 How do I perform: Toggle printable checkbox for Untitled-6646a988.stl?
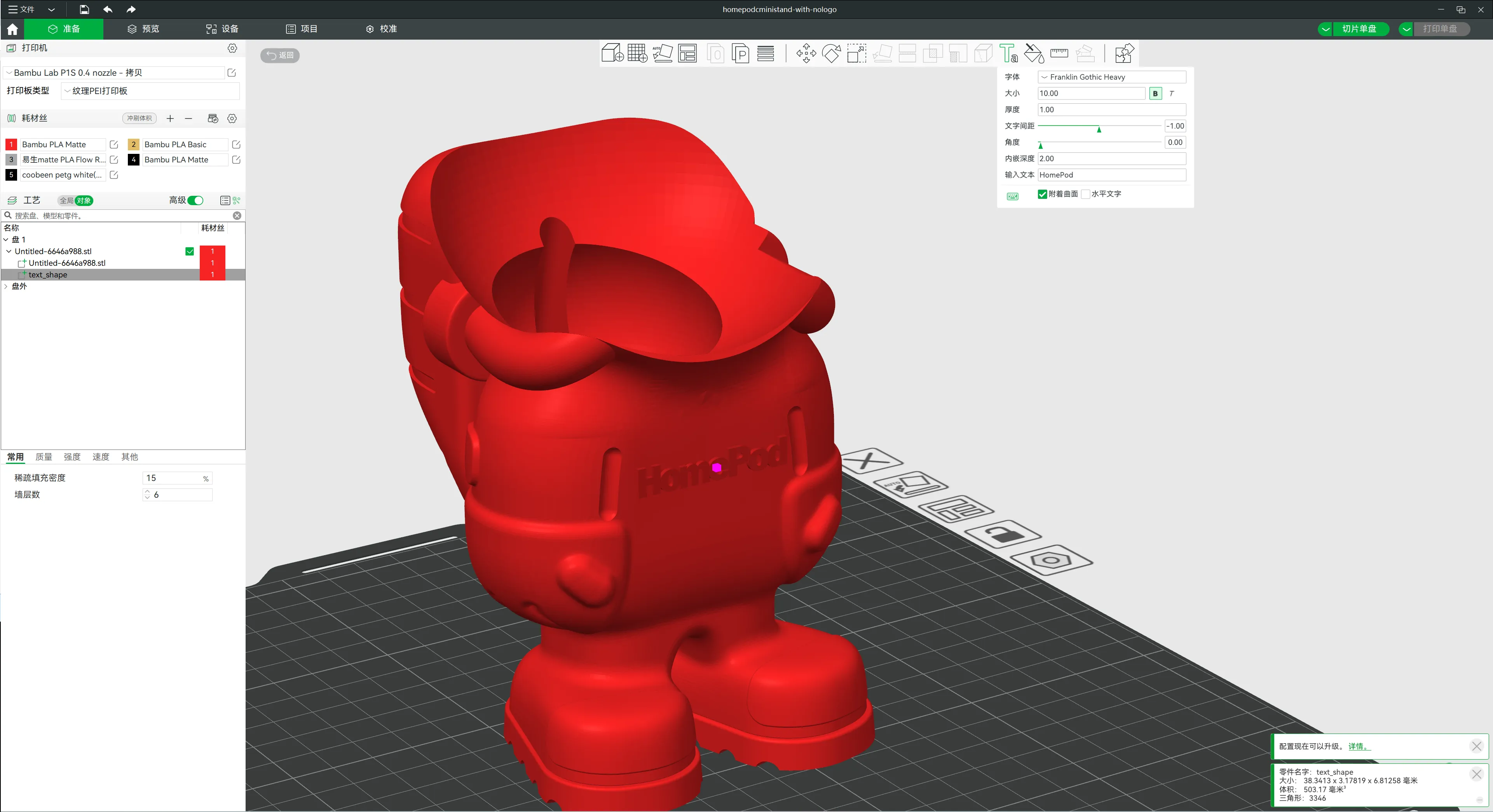(x=190, y=251)
